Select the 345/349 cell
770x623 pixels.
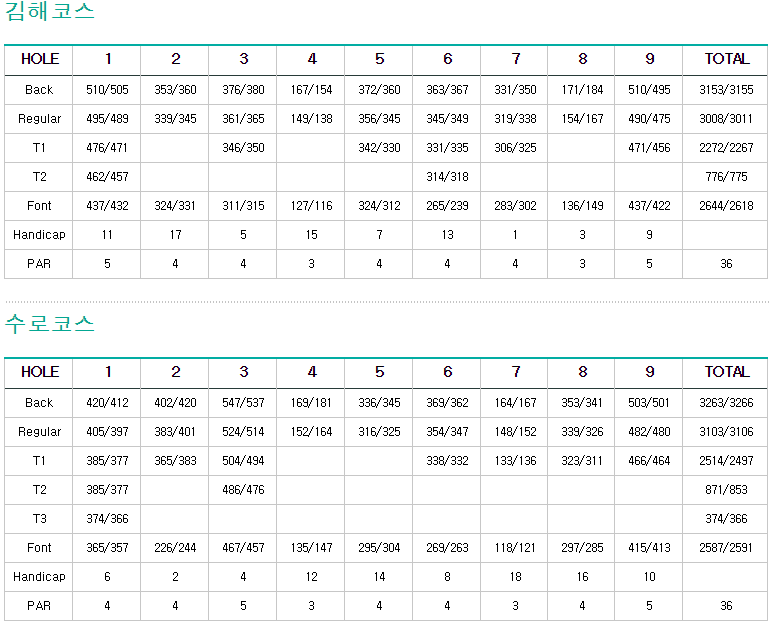(x=447, y=119)
